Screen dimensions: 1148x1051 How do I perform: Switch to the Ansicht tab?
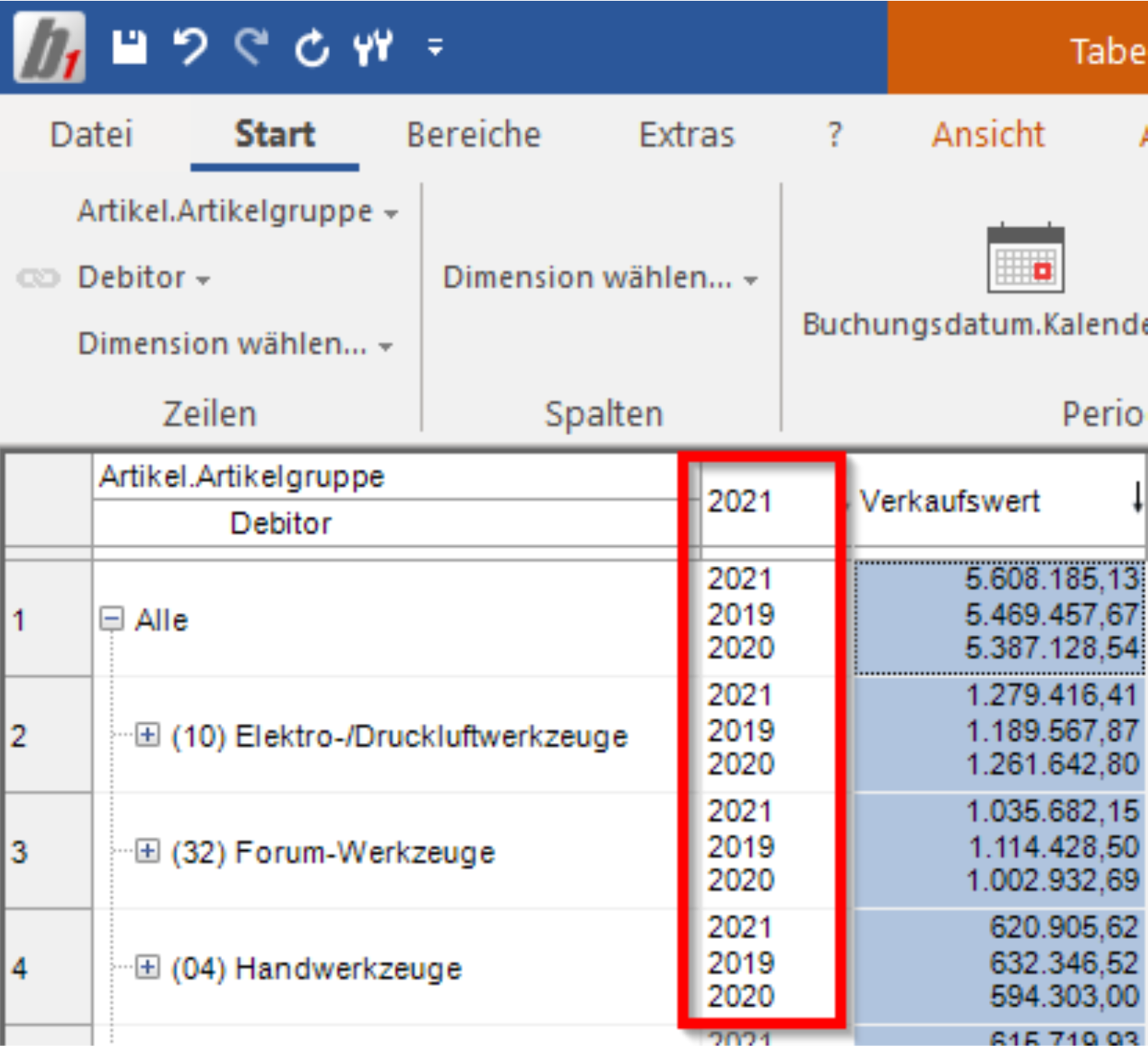988,134
